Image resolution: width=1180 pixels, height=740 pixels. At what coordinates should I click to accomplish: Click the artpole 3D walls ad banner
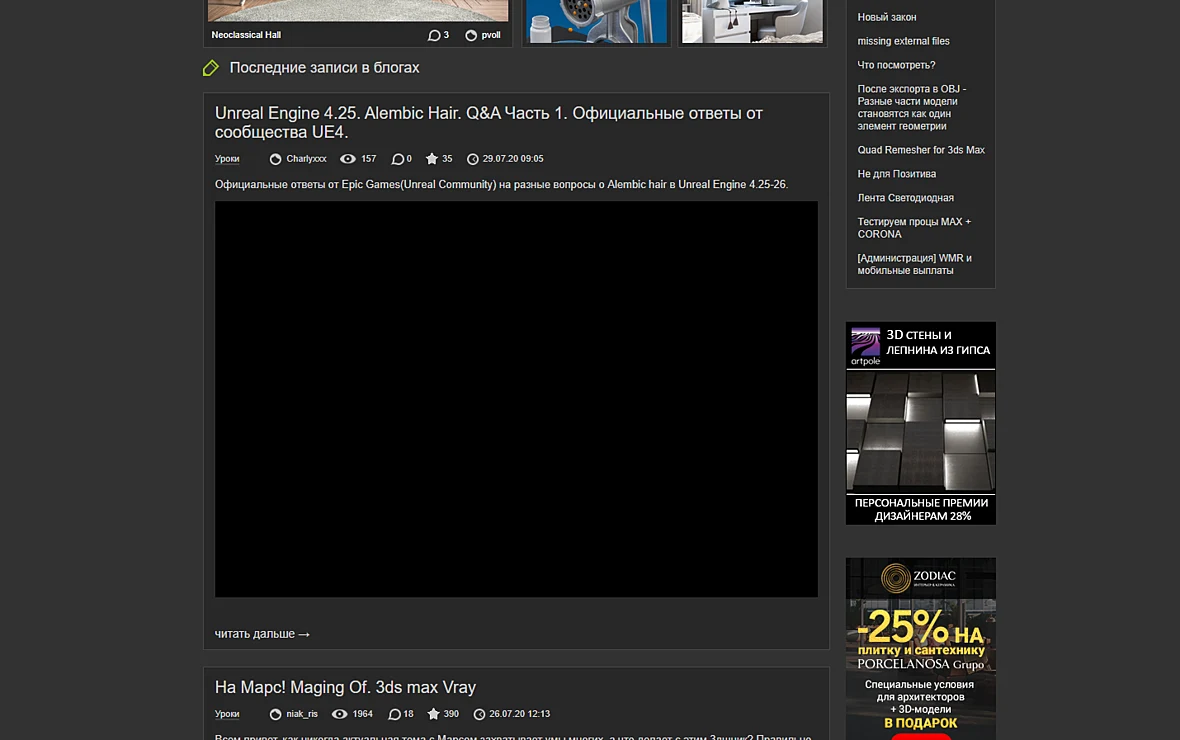click(x=920, y=423)
